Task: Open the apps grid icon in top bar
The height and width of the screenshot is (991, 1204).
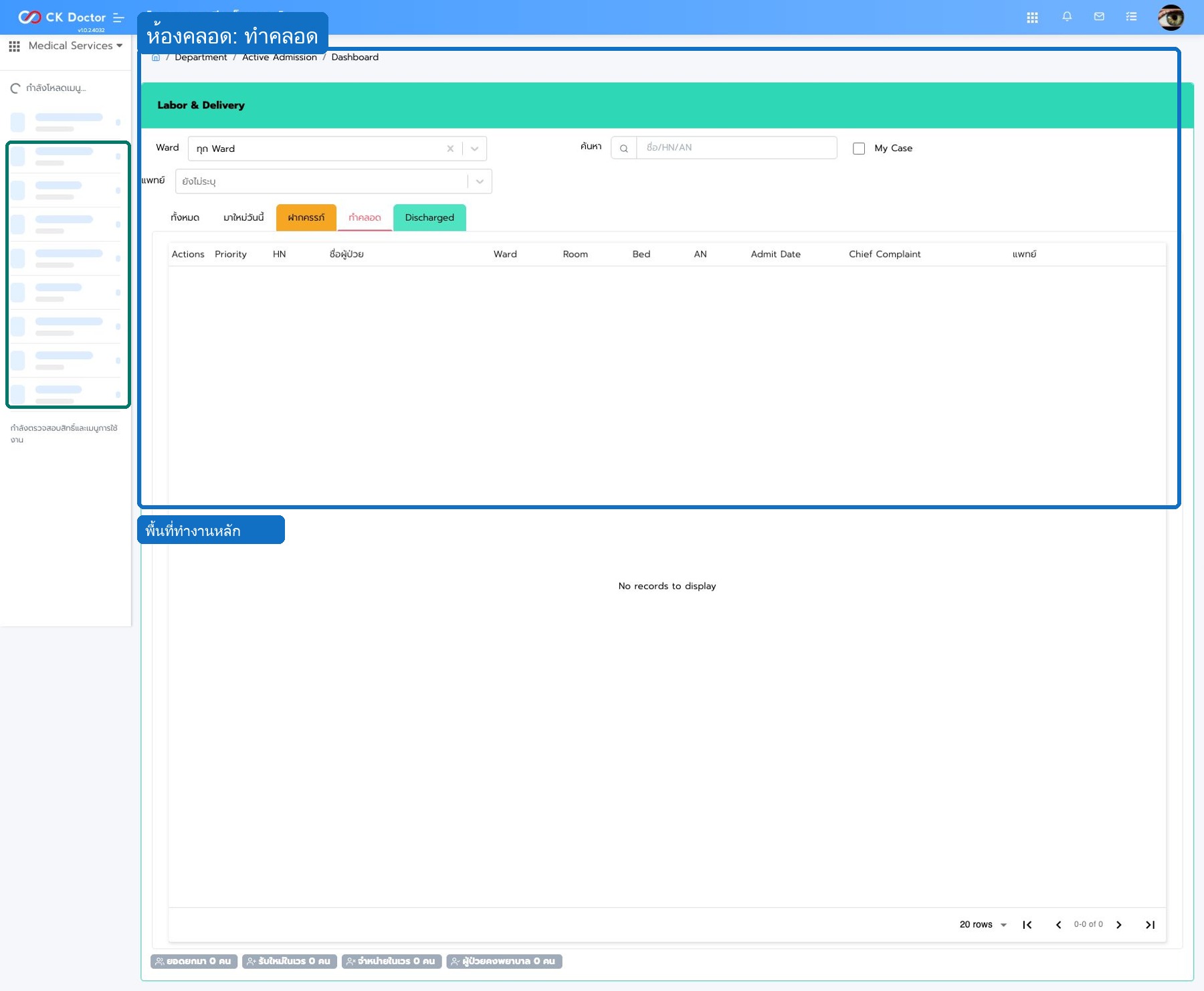Action: [1032, 17]
